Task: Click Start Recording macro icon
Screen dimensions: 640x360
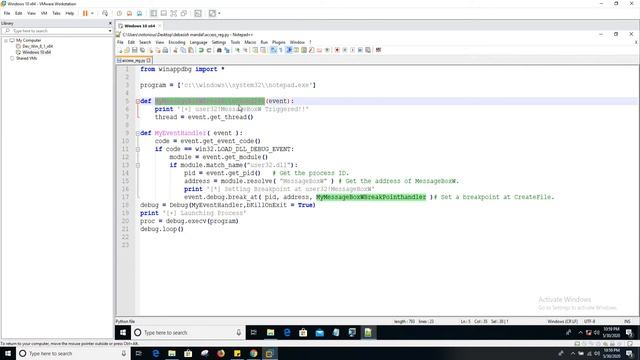Action: tap(337, 50)
